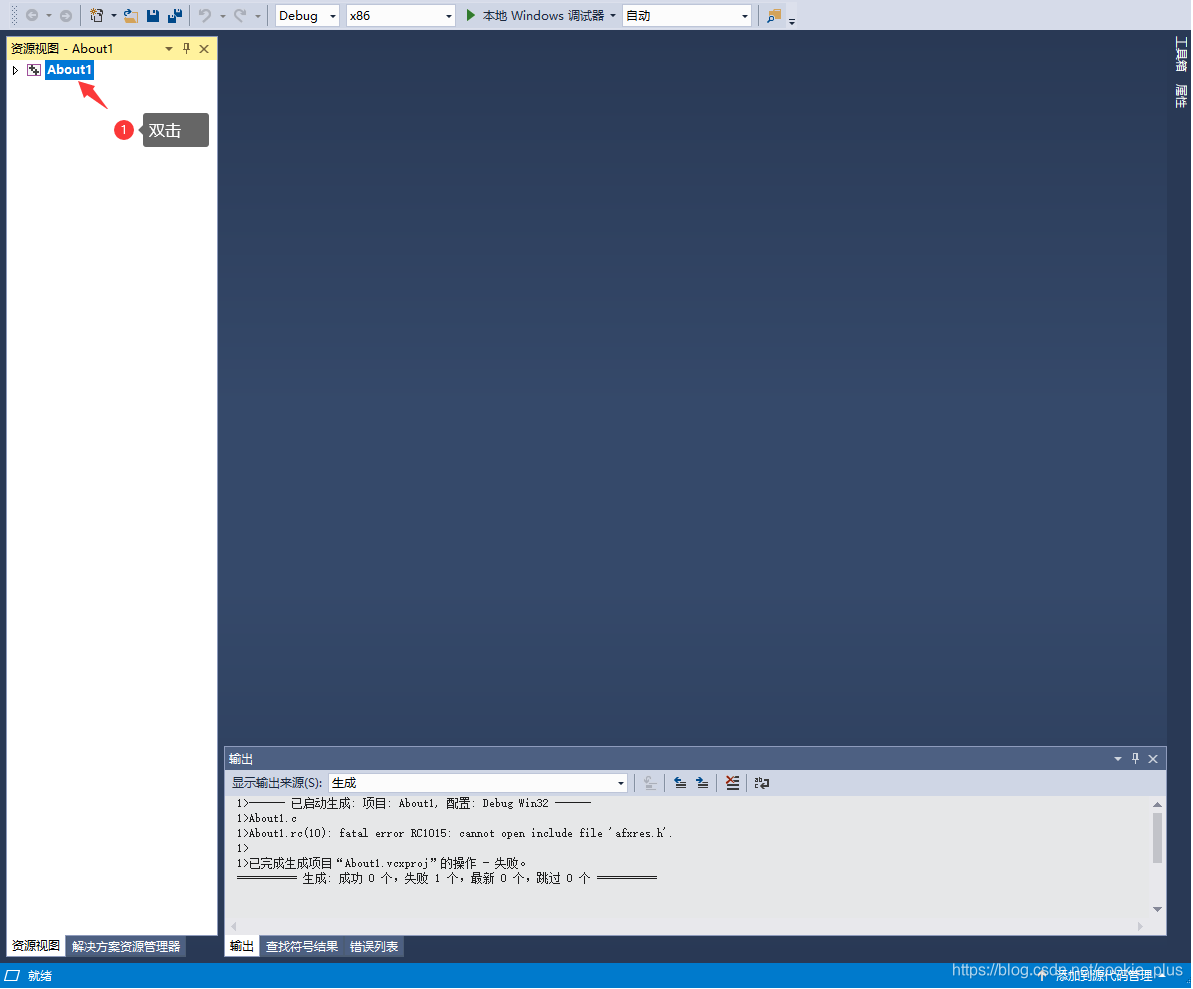Switch to the 解决方案资源管理器 tab
This screenshot has width=1193, height=989.
[125, 946]
